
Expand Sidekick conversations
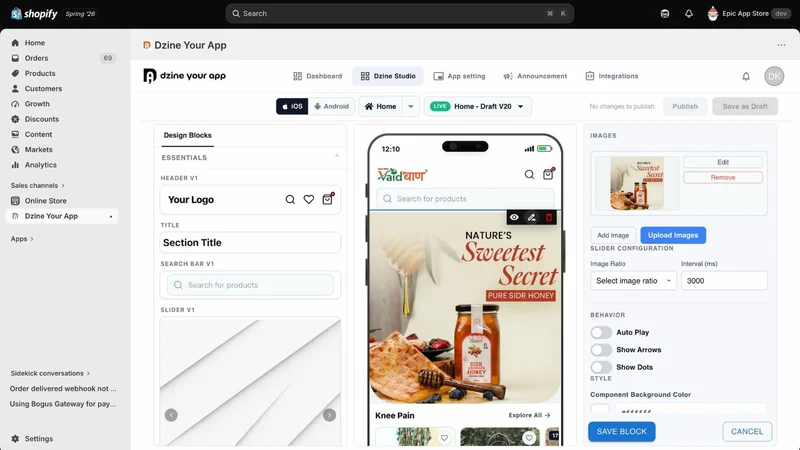click(50, 373)
